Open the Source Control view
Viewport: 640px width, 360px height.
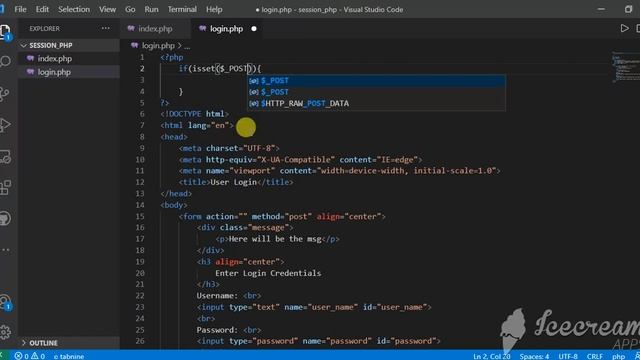pyautogui.click(x=5, y=94)
